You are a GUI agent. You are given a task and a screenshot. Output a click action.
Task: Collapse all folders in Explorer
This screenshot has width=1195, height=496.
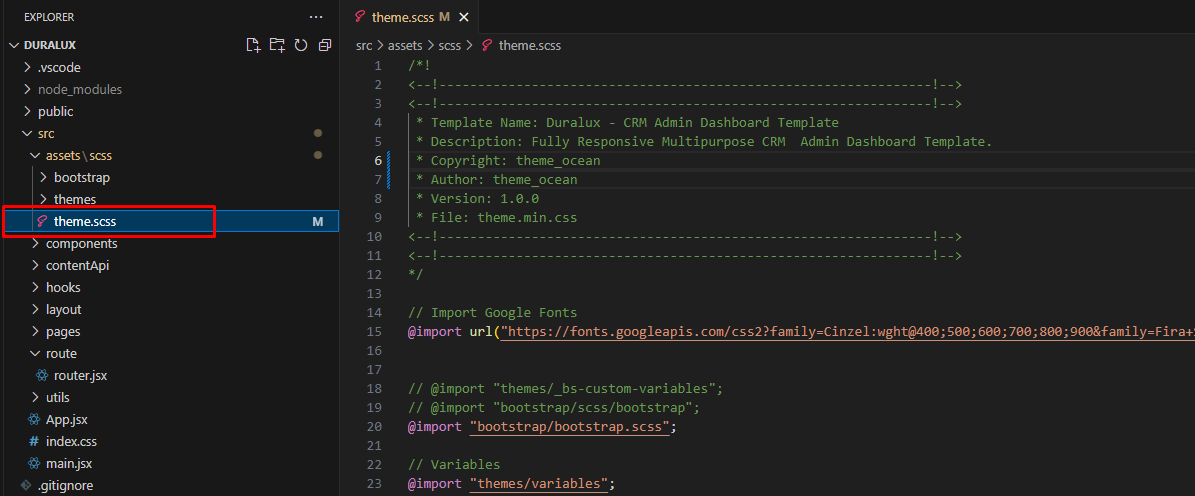[x=325, y=45]
